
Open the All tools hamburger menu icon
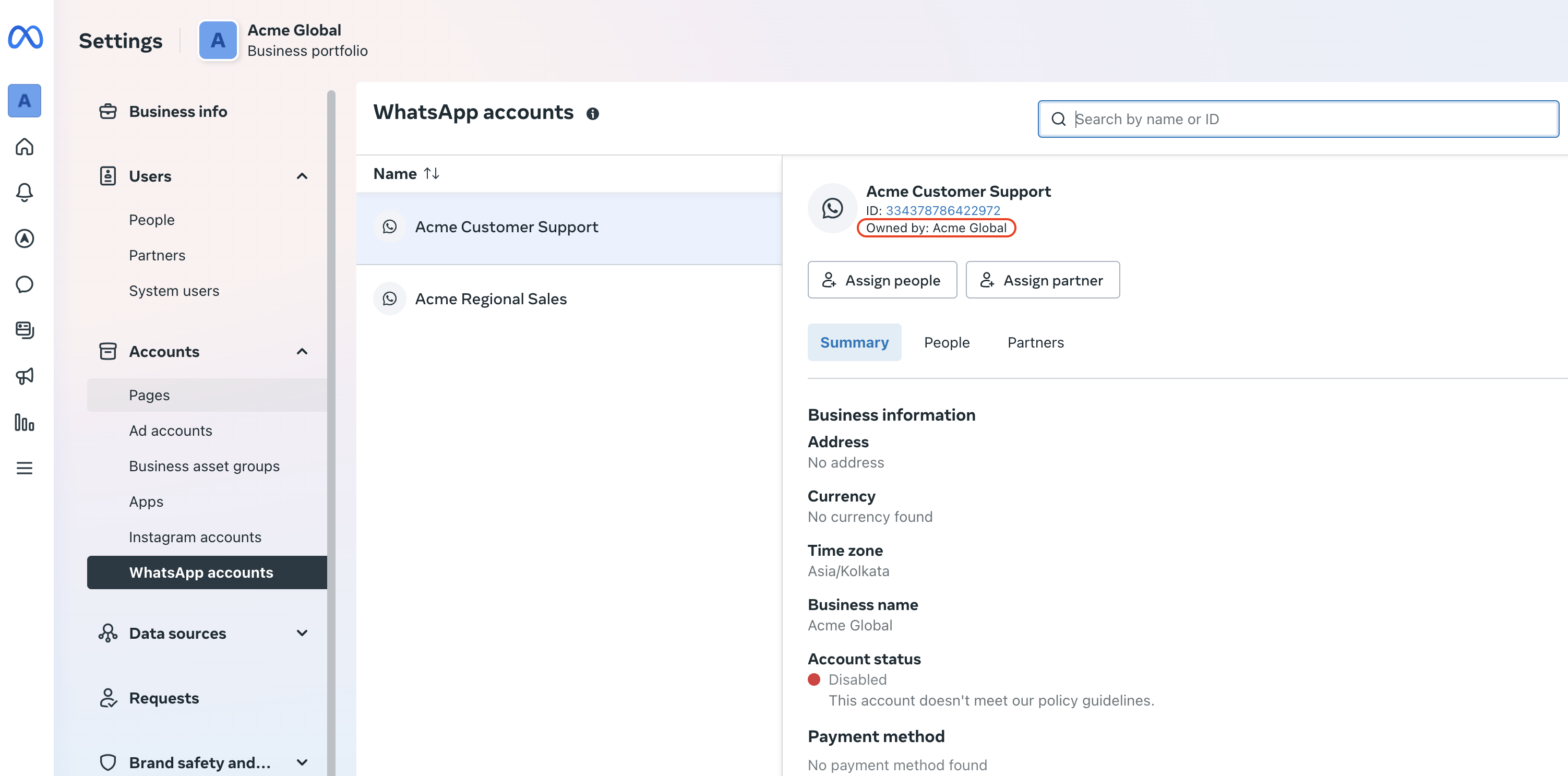[x=25, y=468]
